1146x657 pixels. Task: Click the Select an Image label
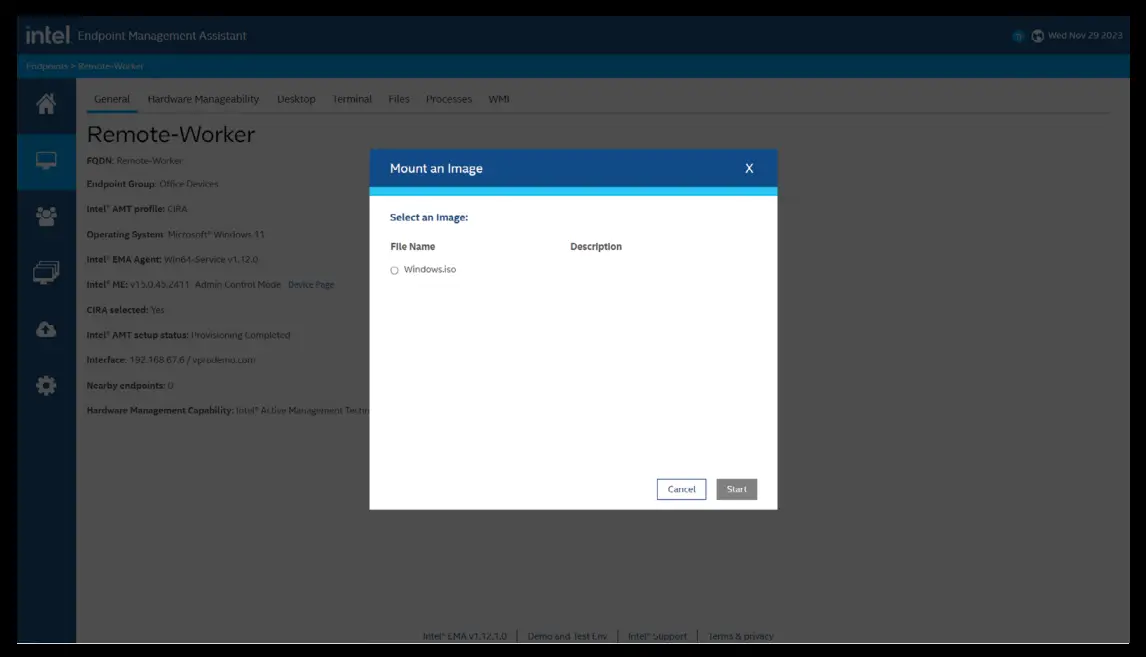tap(429, 217)
